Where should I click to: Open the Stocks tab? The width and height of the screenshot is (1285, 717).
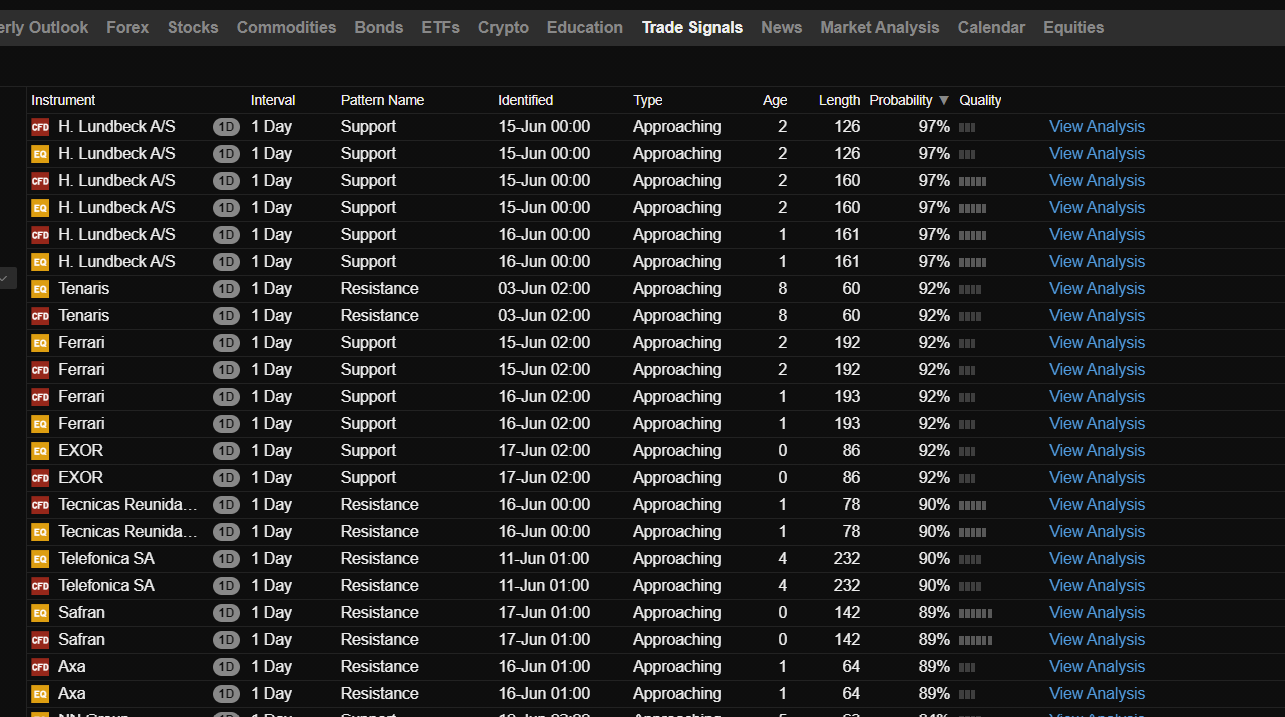pyautogui.click(x=193, y=28)
